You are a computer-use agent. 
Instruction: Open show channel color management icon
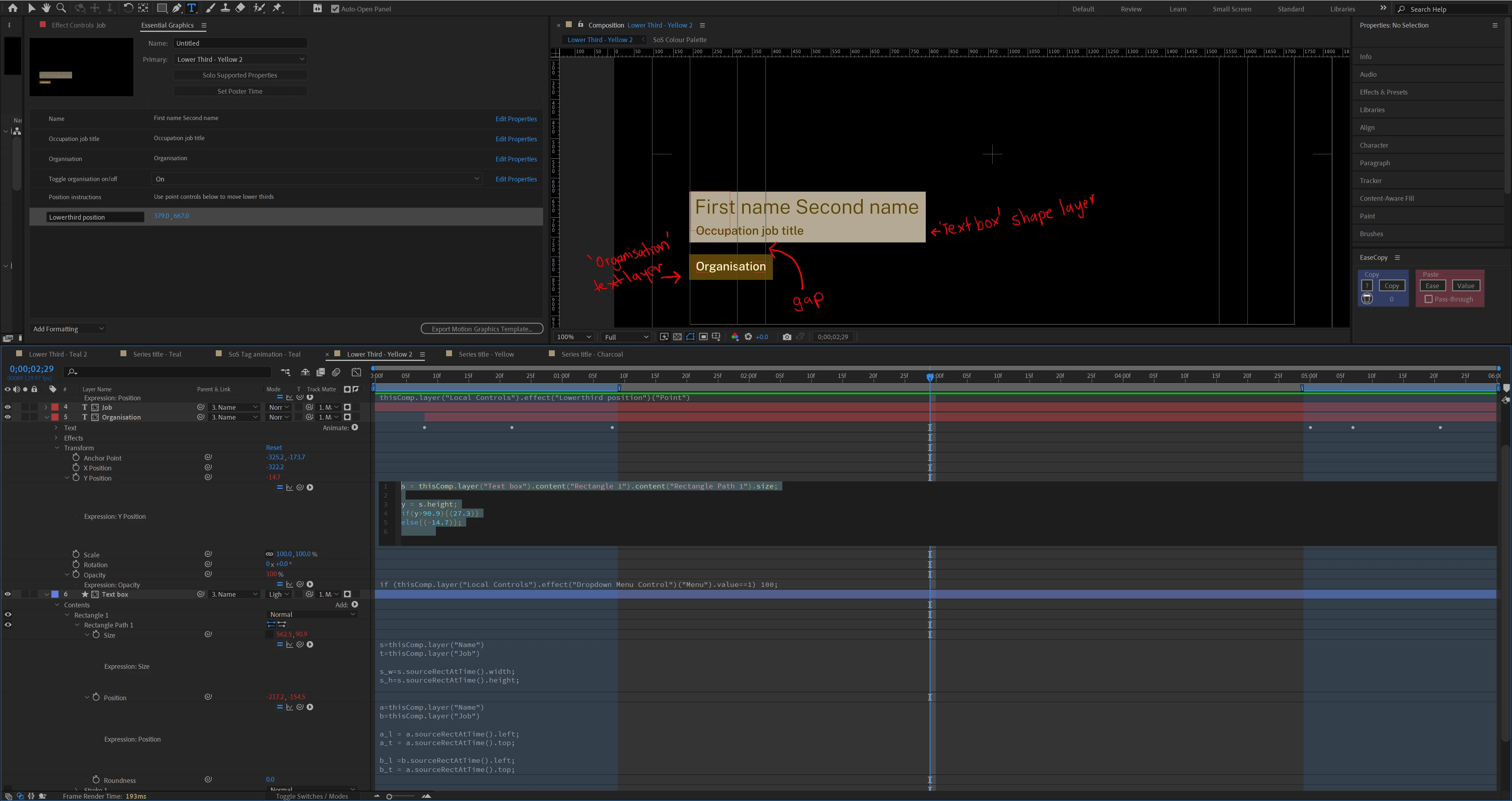[735, 337]
